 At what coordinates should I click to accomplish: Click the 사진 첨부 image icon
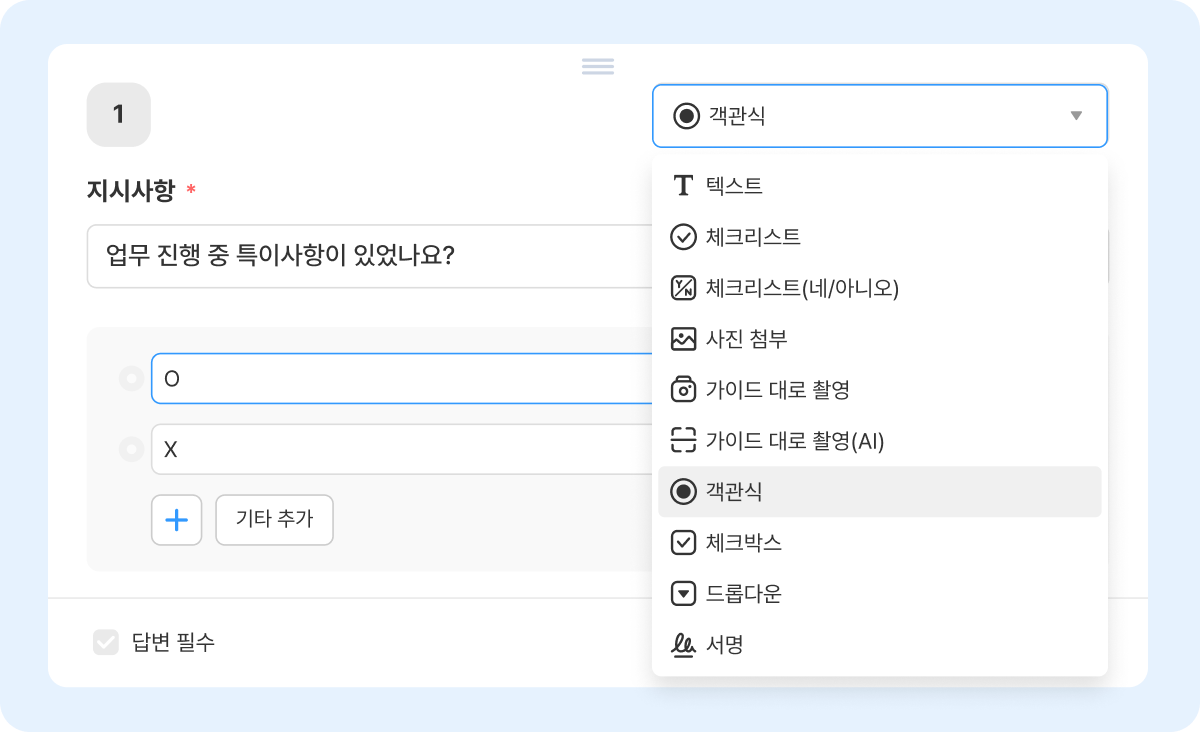point(683,339)
